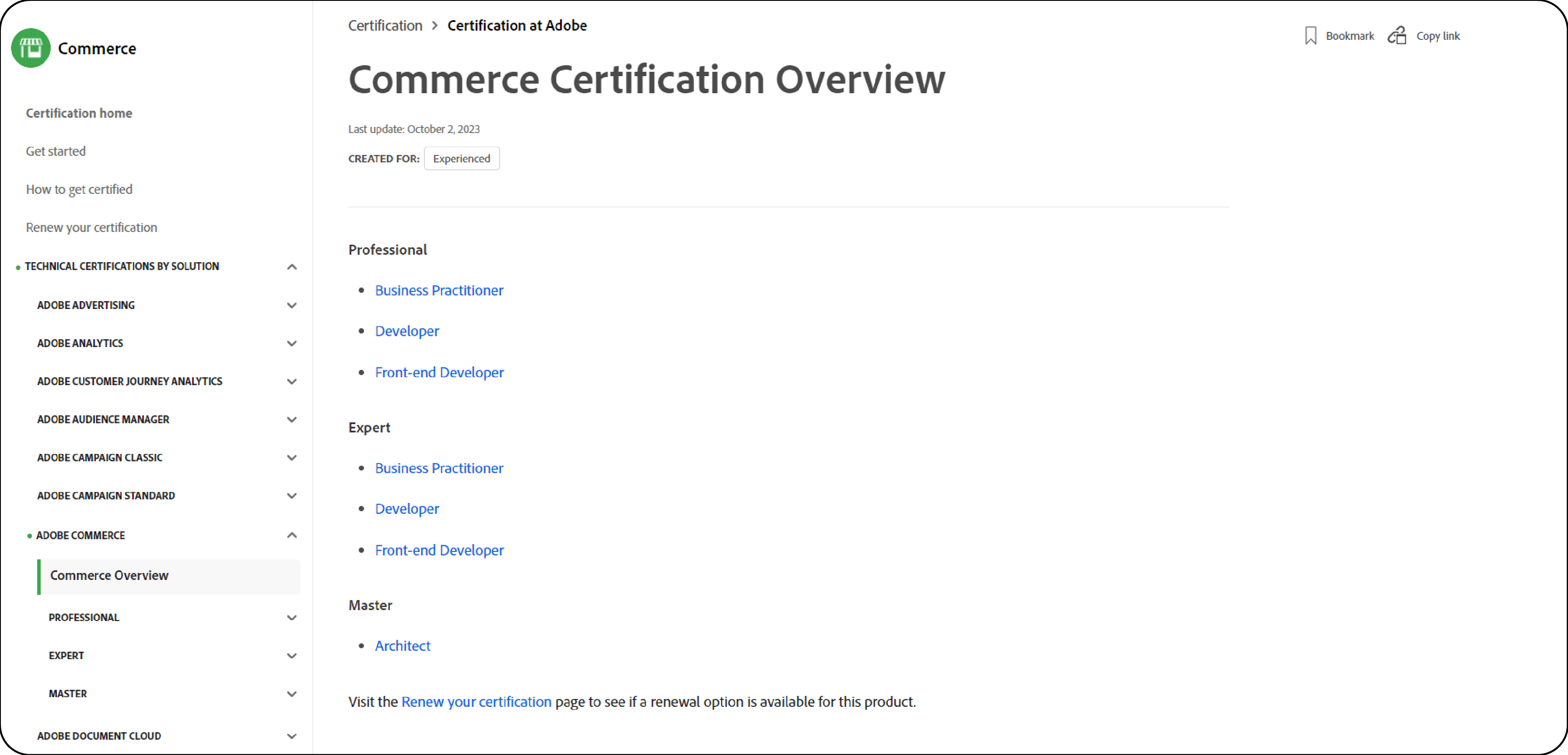Expand the Master sidebar chevron
Screen dimensions: 1568x755
292,694
